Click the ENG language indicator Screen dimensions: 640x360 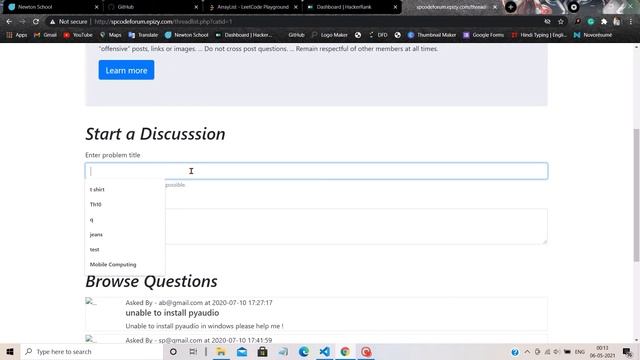pyautogui.click(x=580, y=351)
